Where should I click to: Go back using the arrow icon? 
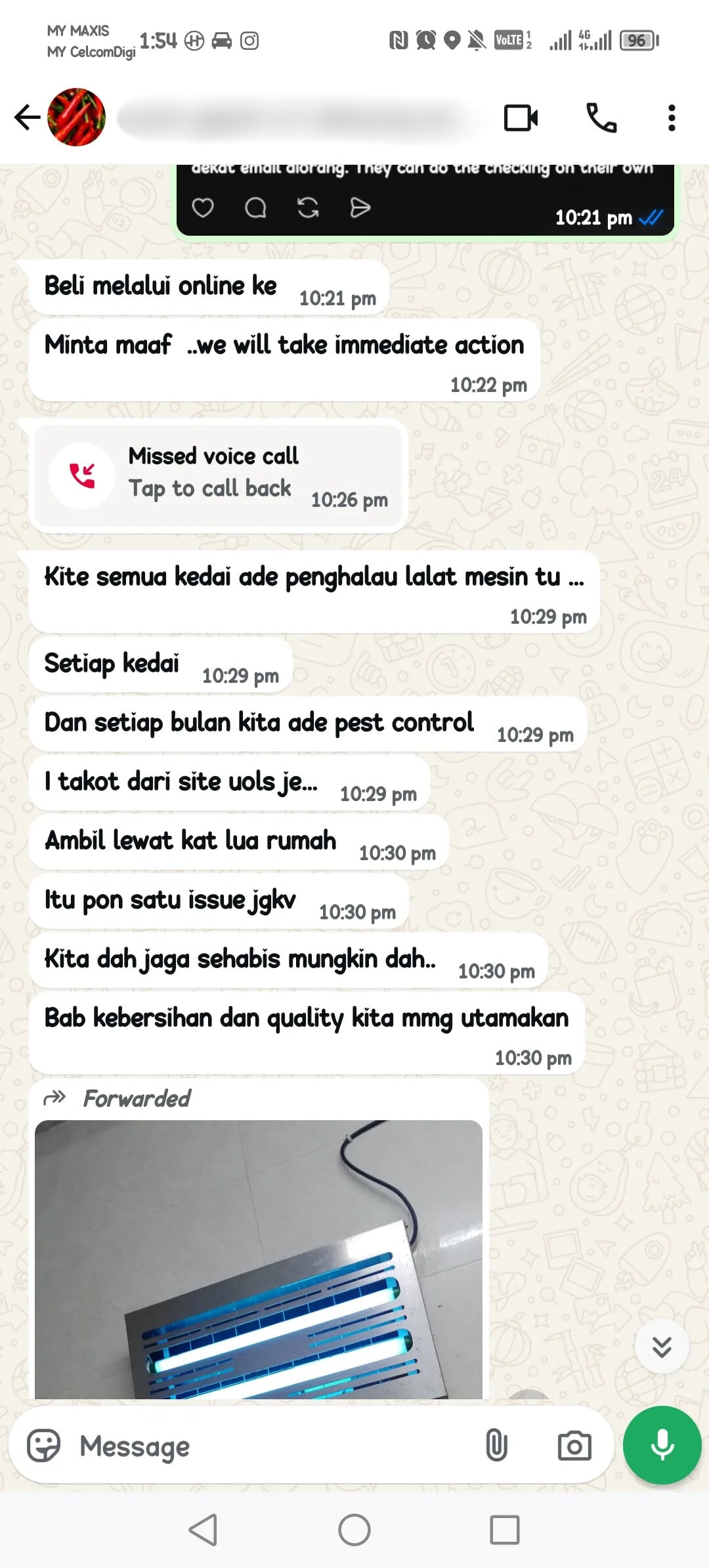coord(27,118)
